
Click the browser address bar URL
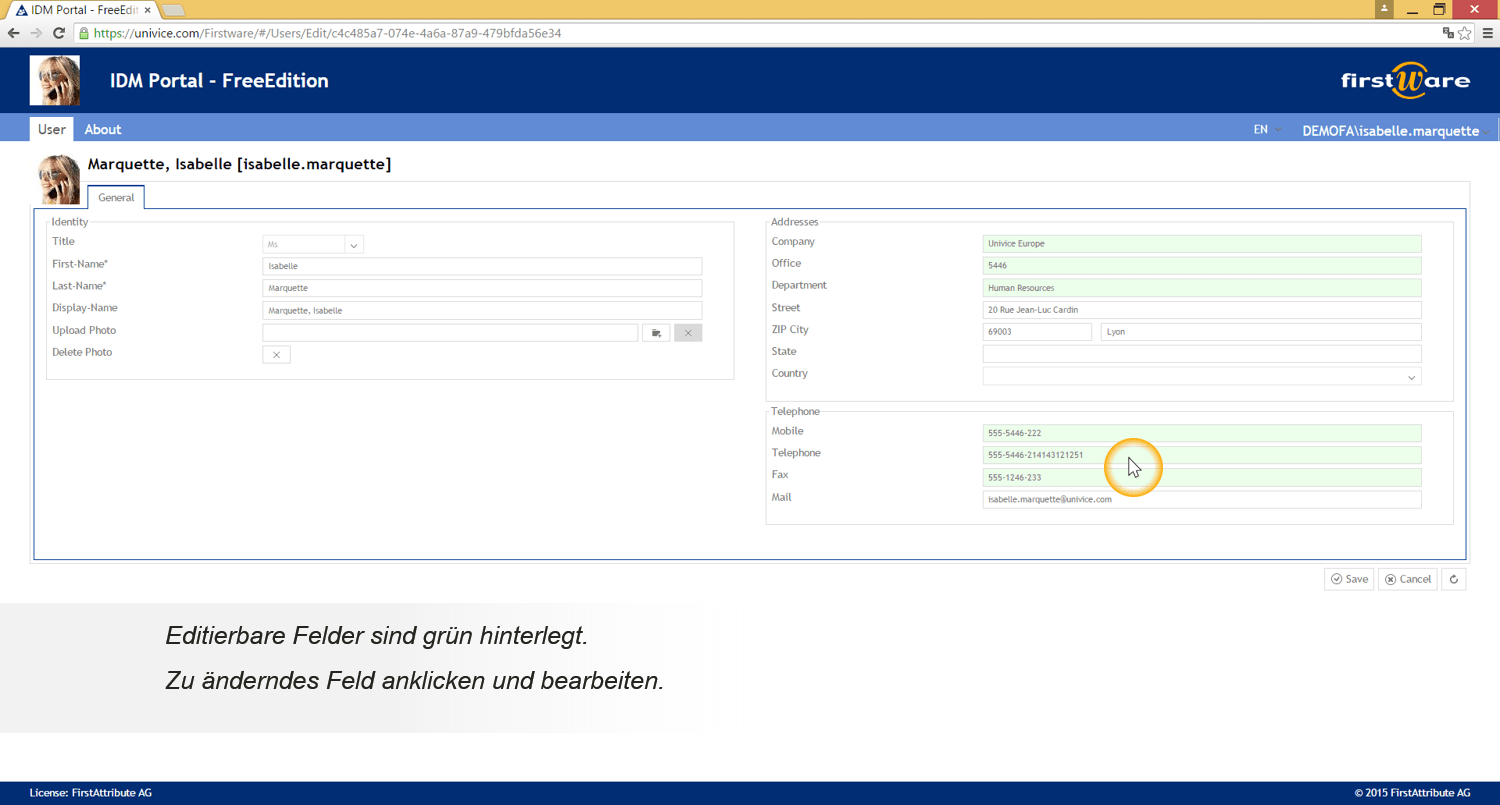tap(327, 33)
